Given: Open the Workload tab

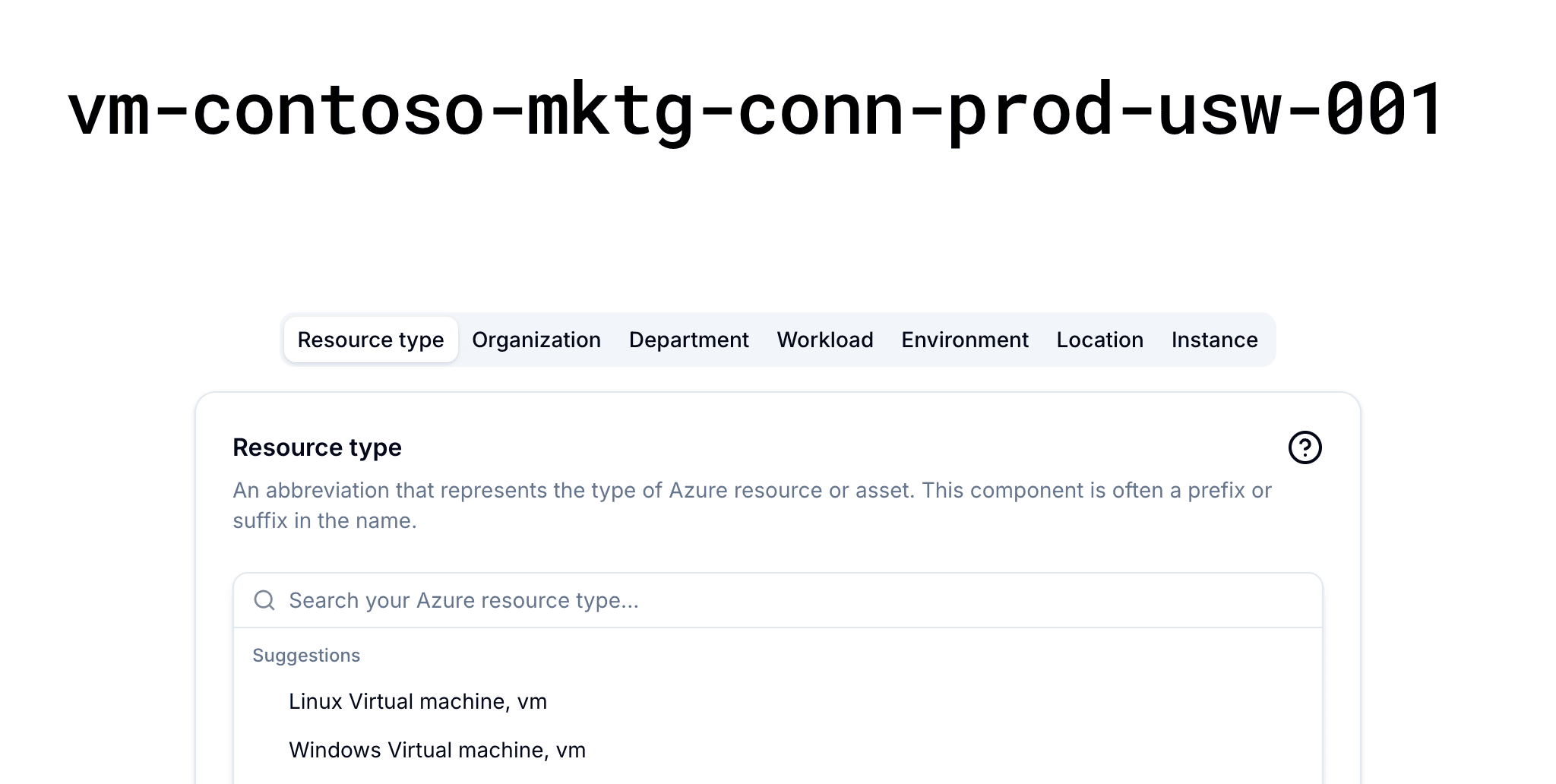Looking at the screenshot, I should click(x=824, y=340).
